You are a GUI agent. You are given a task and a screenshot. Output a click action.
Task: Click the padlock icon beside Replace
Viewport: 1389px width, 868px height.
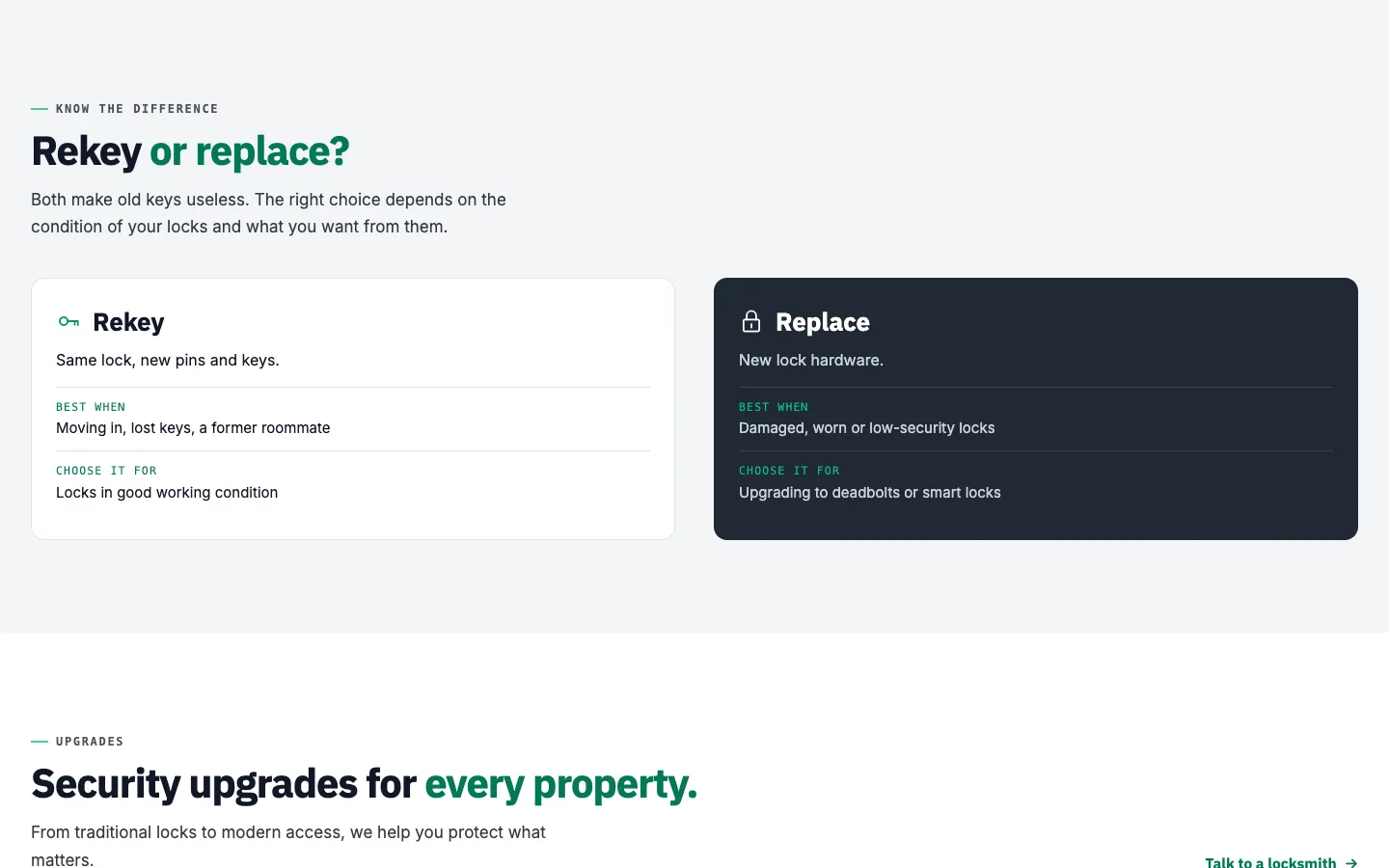click(x=751, y=321)
